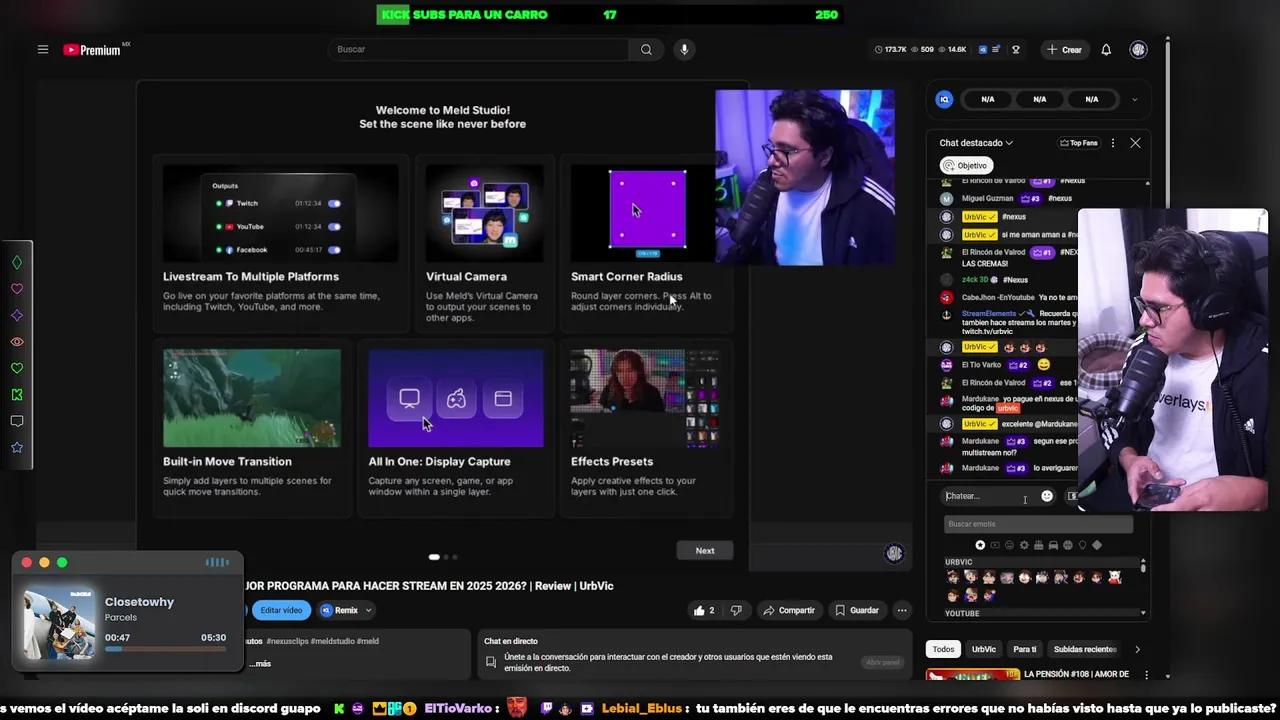Click the purple spark sidebar icon
Image resolution: width=1280 pixels, height=720 pixels.
(17, 316)
